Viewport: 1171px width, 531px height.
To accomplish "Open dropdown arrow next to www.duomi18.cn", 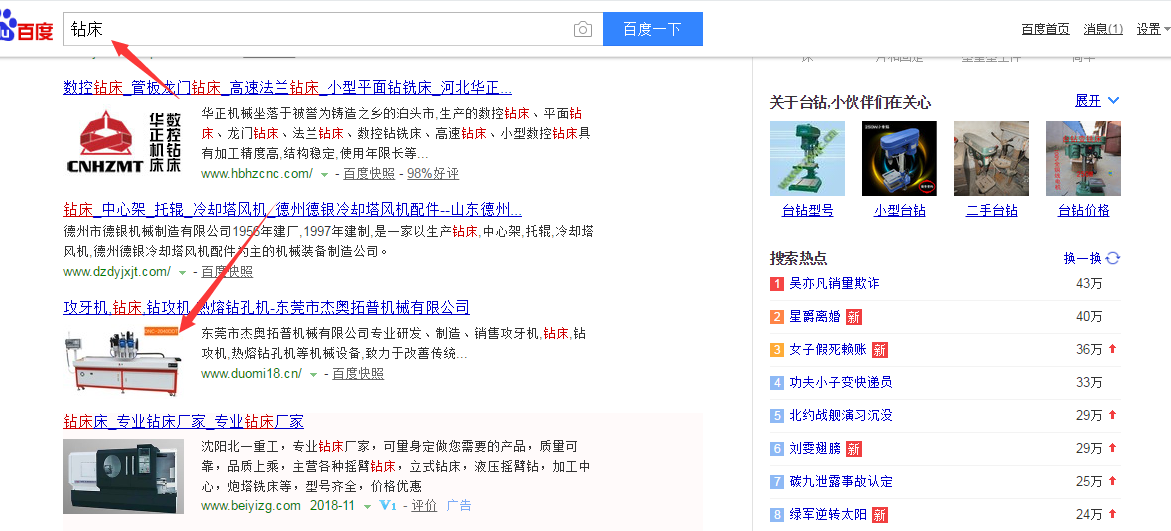I will (313, 374).
